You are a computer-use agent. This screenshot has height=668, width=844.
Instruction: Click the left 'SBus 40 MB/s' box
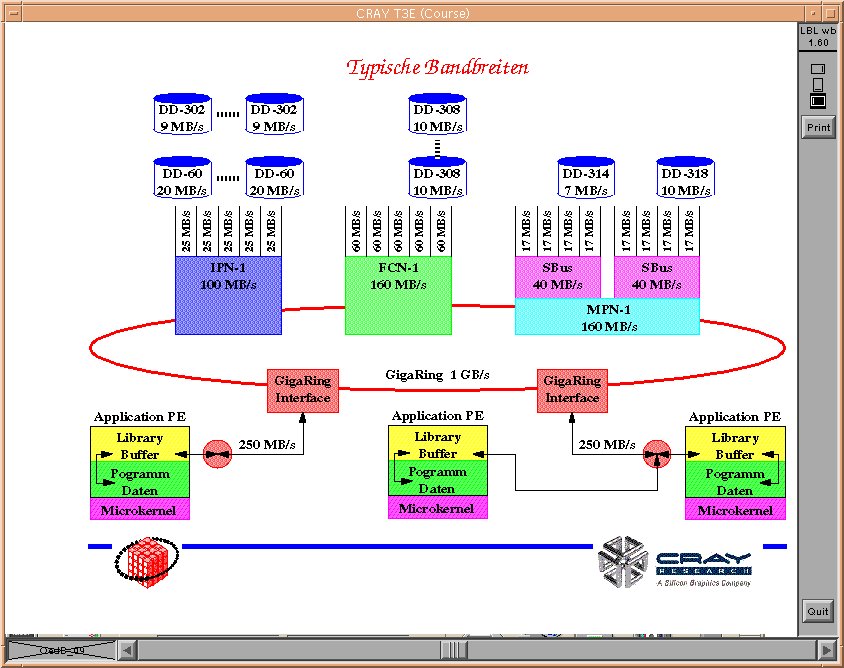coord(558,277)
